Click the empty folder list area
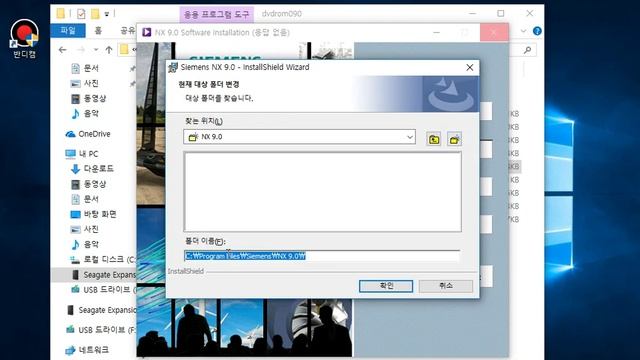 click(322, 191)
